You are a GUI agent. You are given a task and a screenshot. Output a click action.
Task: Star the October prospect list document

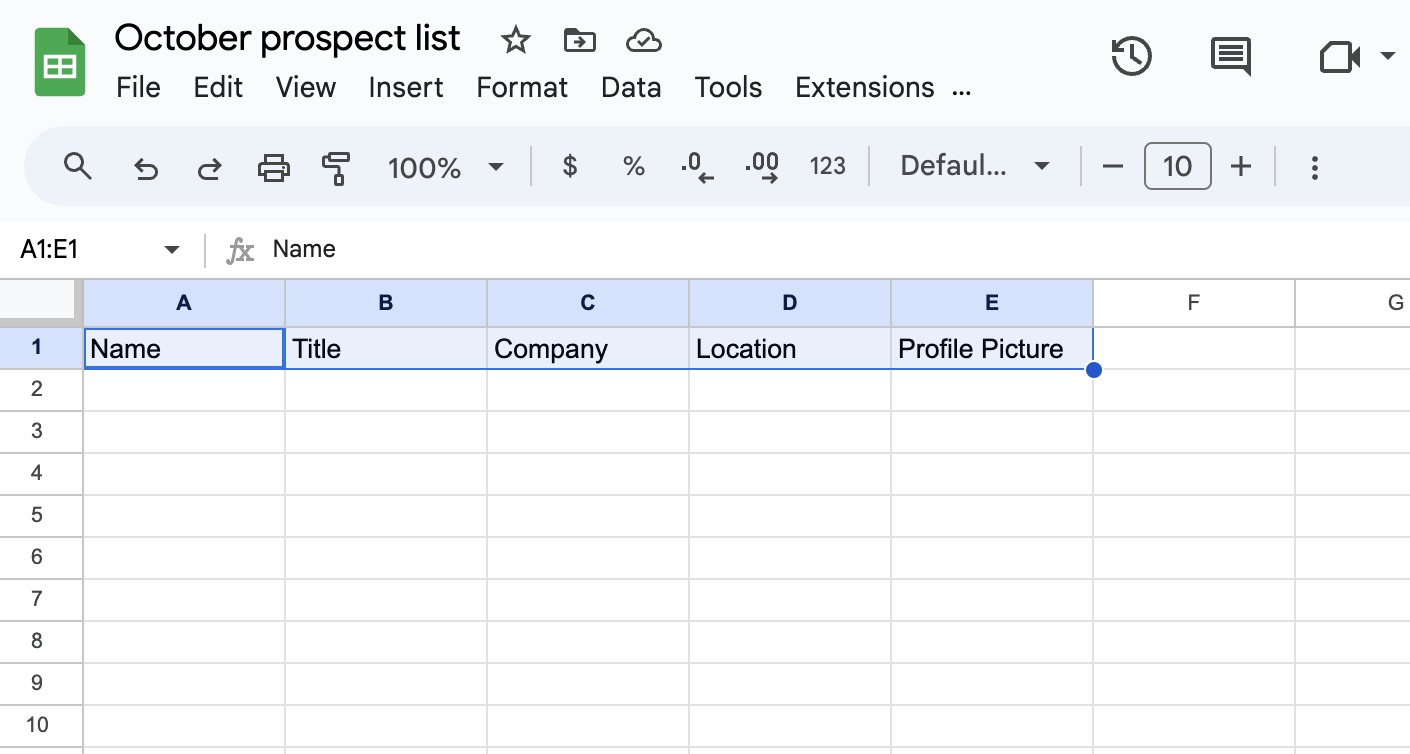(515, 40)
